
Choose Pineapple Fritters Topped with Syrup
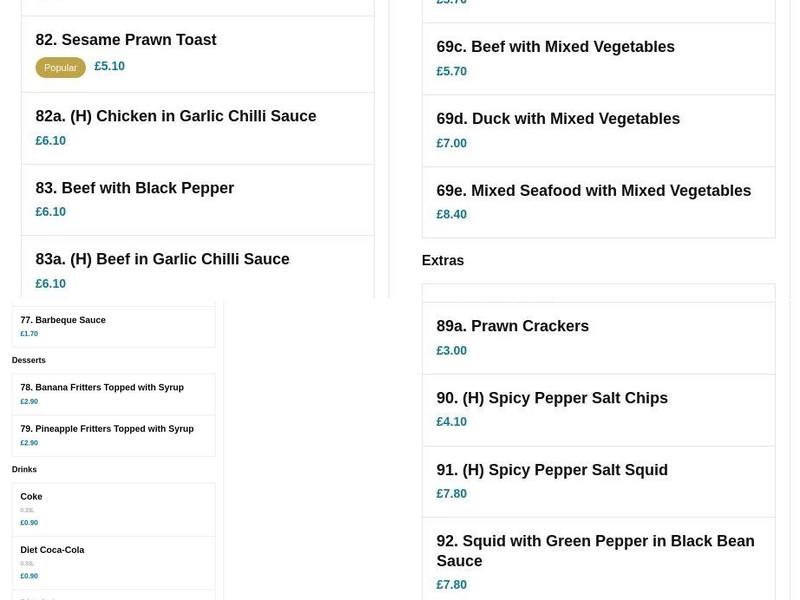click(x=108, y=428)
